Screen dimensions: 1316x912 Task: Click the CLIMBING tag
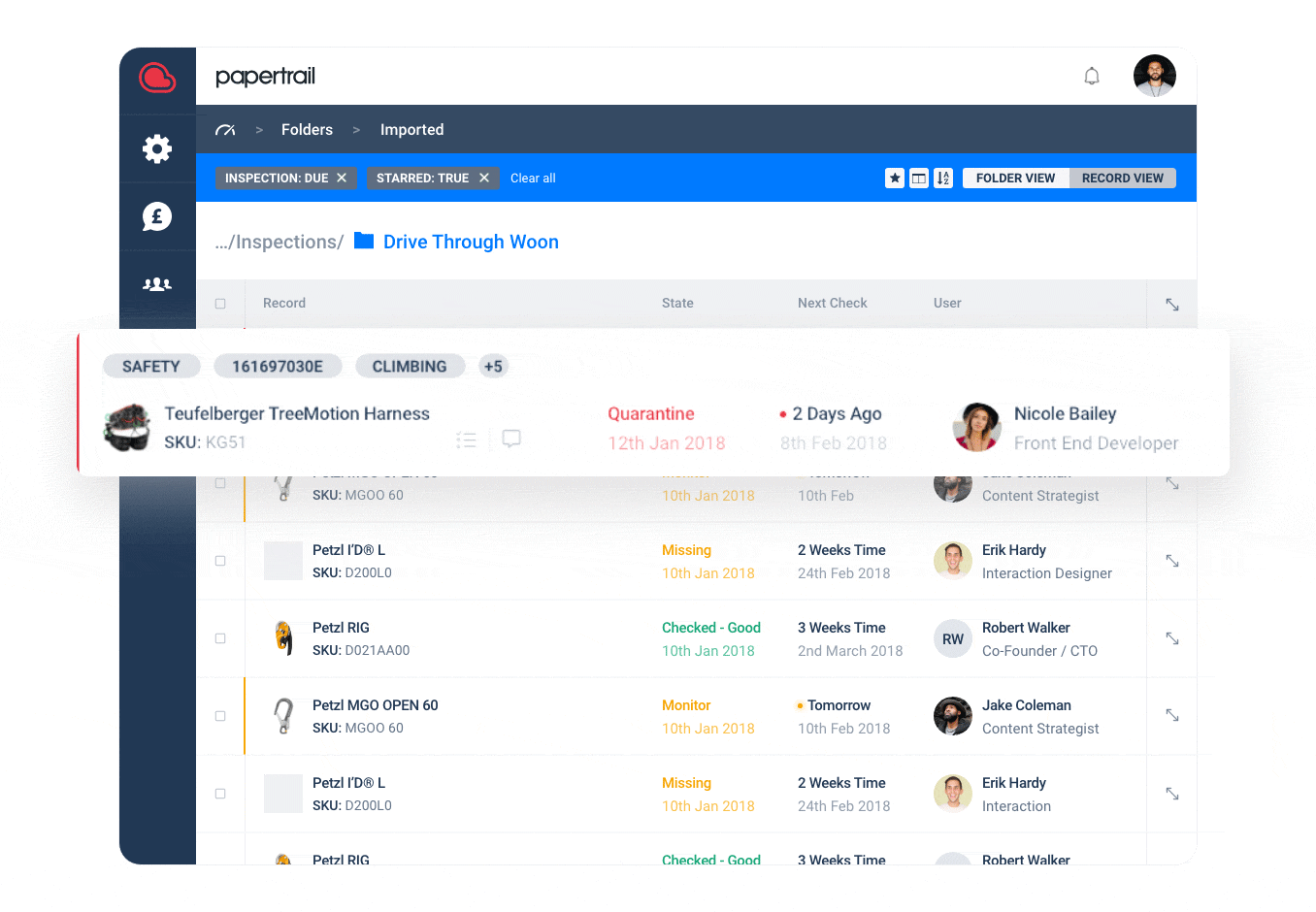click(x=410, y=366)
